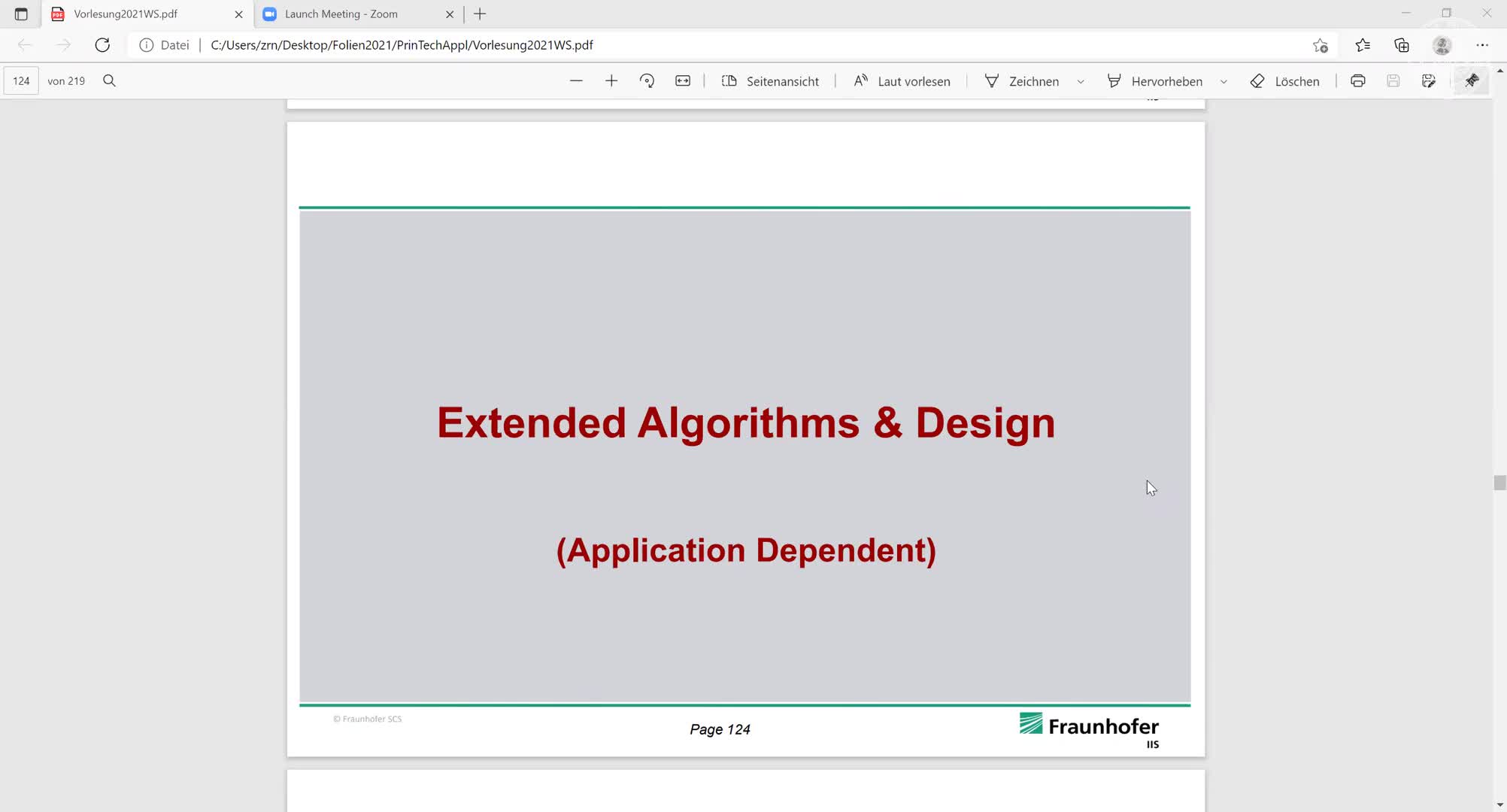This screenshot has height=812, width=1507.
Task: Add page to favorites with star
Action: (x=1320, y=45)
